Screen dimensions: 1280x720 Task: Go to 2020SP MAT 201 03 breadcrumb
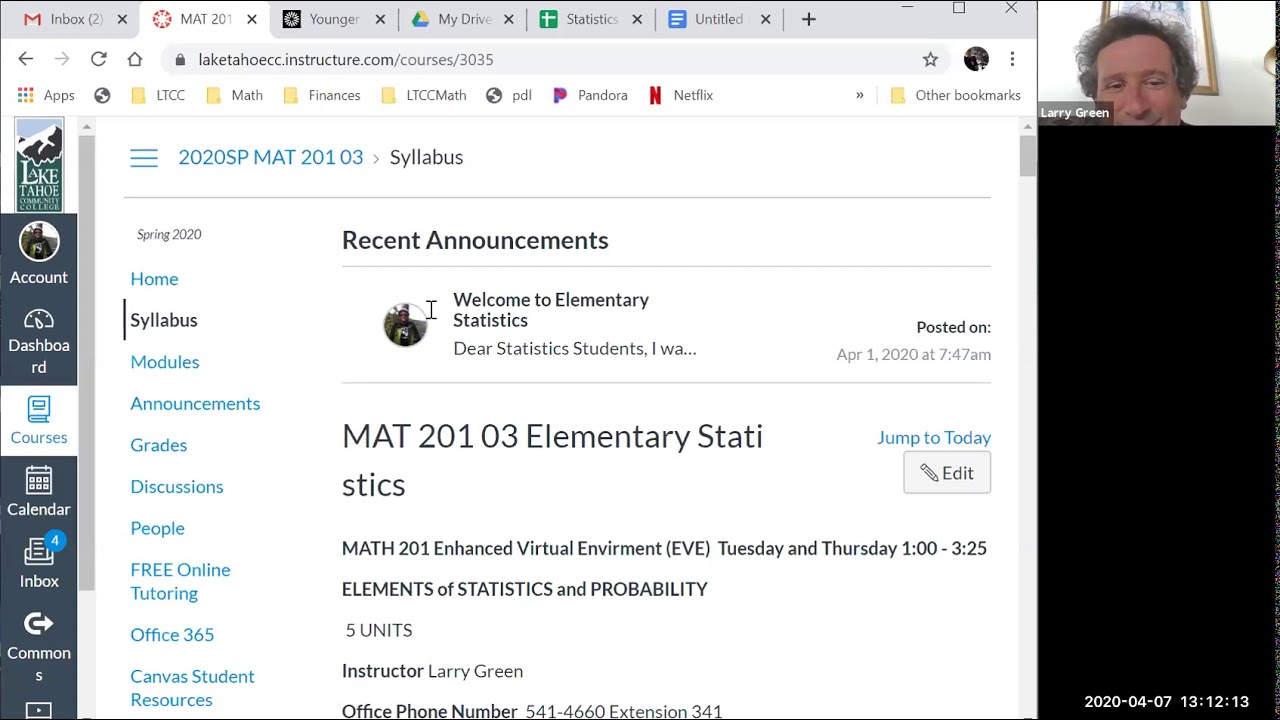coord(270,157)
